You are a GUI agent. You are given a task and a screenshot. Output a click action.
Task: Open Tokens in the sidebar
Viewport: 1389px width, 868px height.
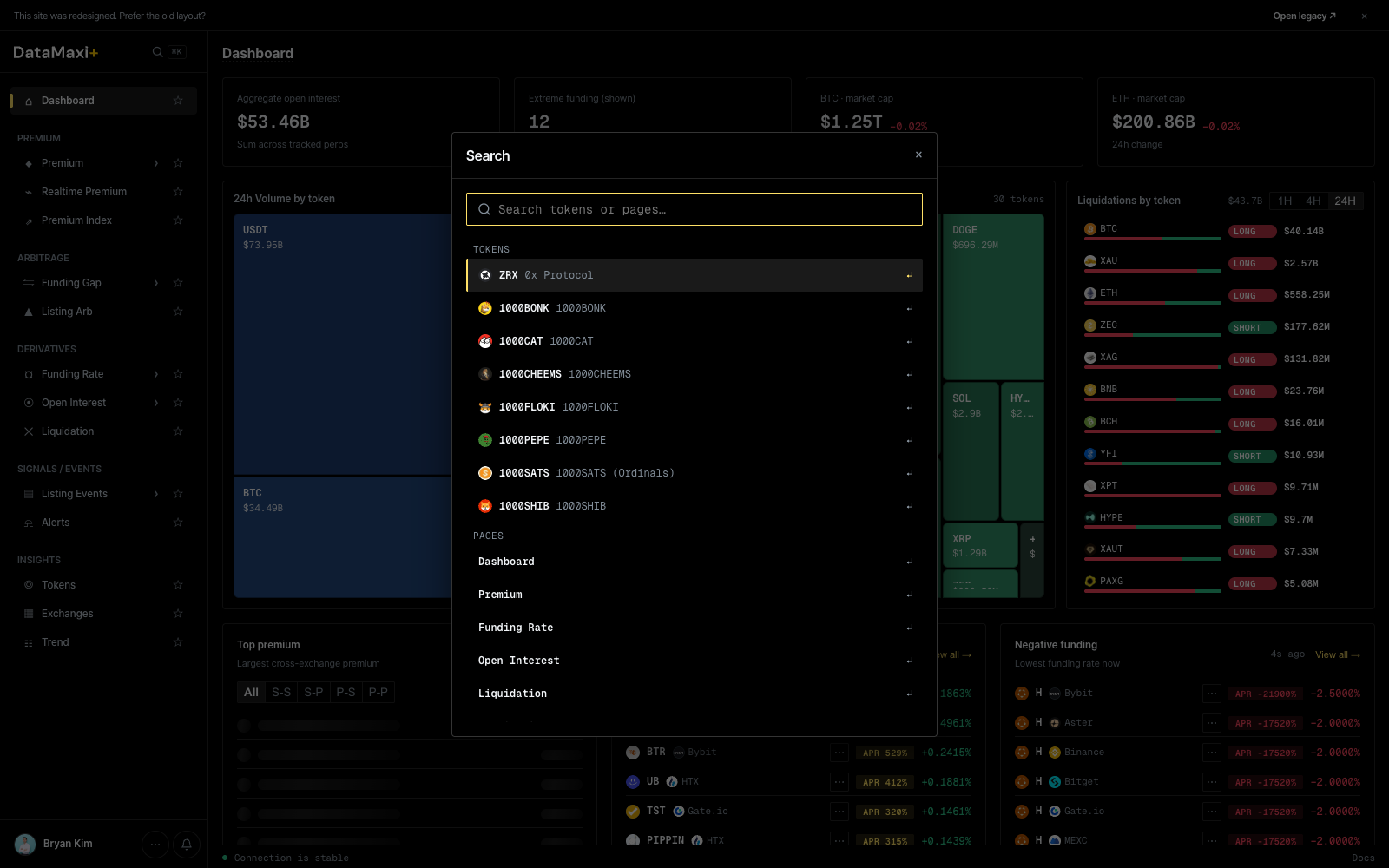tap(58, 585)
